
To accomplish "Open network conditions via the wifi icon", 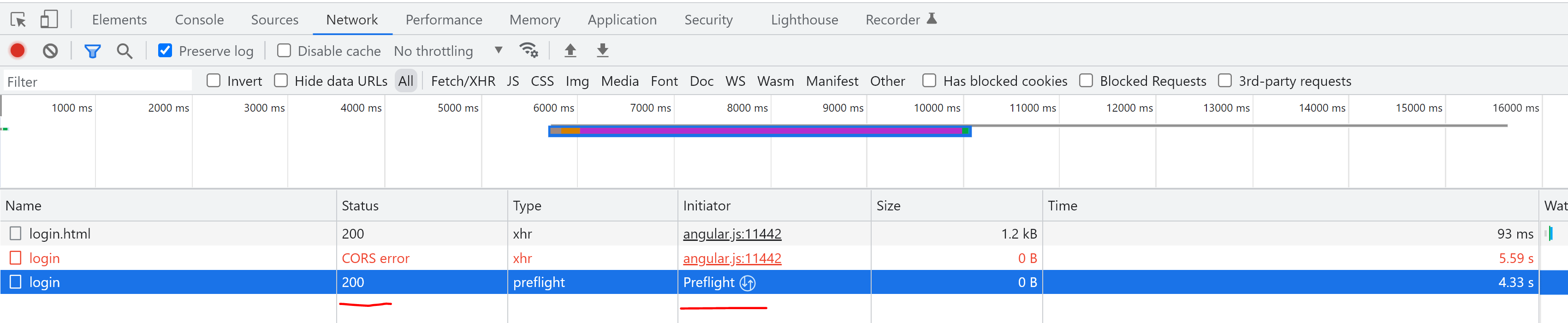I will [x=529, y=51].
